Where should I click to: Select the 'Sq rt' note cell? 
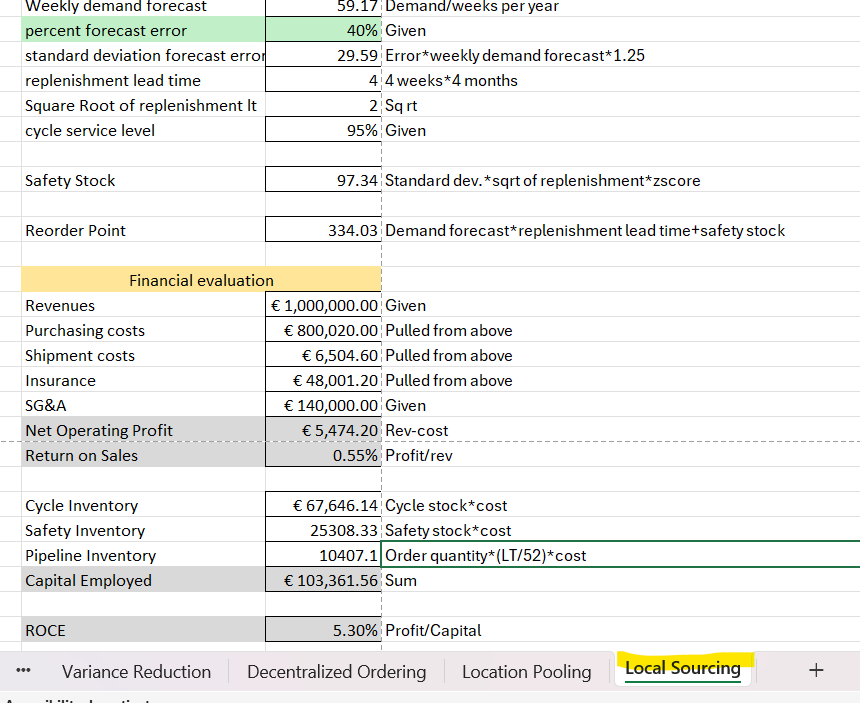tap(401, 105)
